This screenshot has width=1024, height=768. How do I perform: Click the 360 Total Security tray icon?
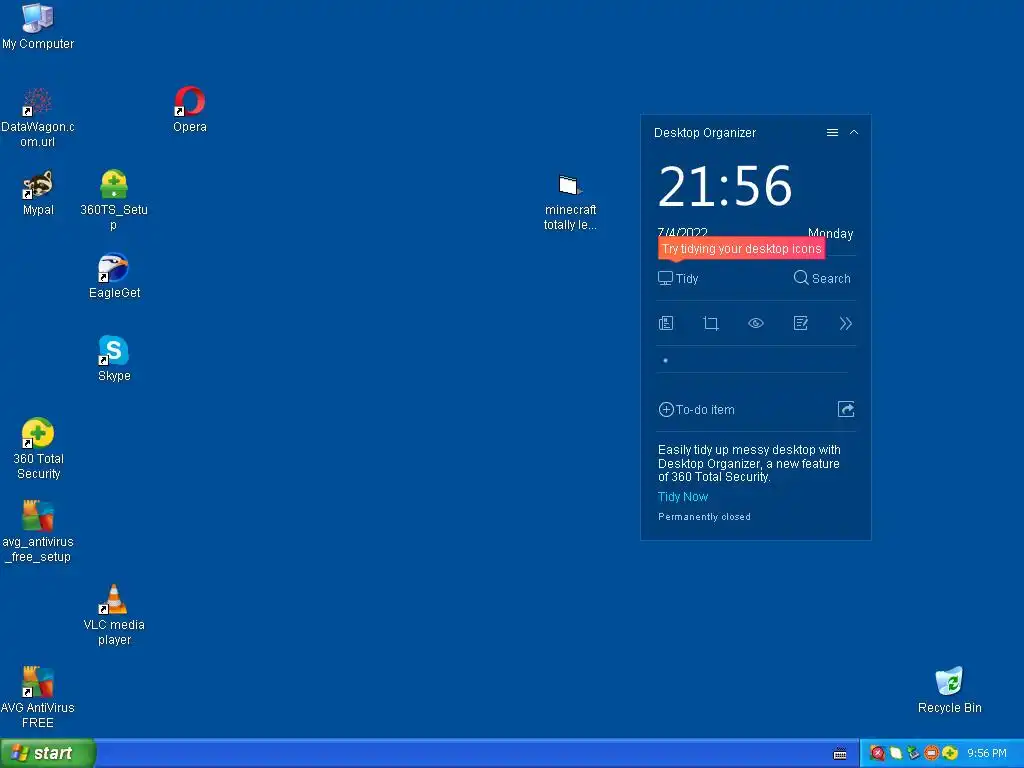point(950,753)
